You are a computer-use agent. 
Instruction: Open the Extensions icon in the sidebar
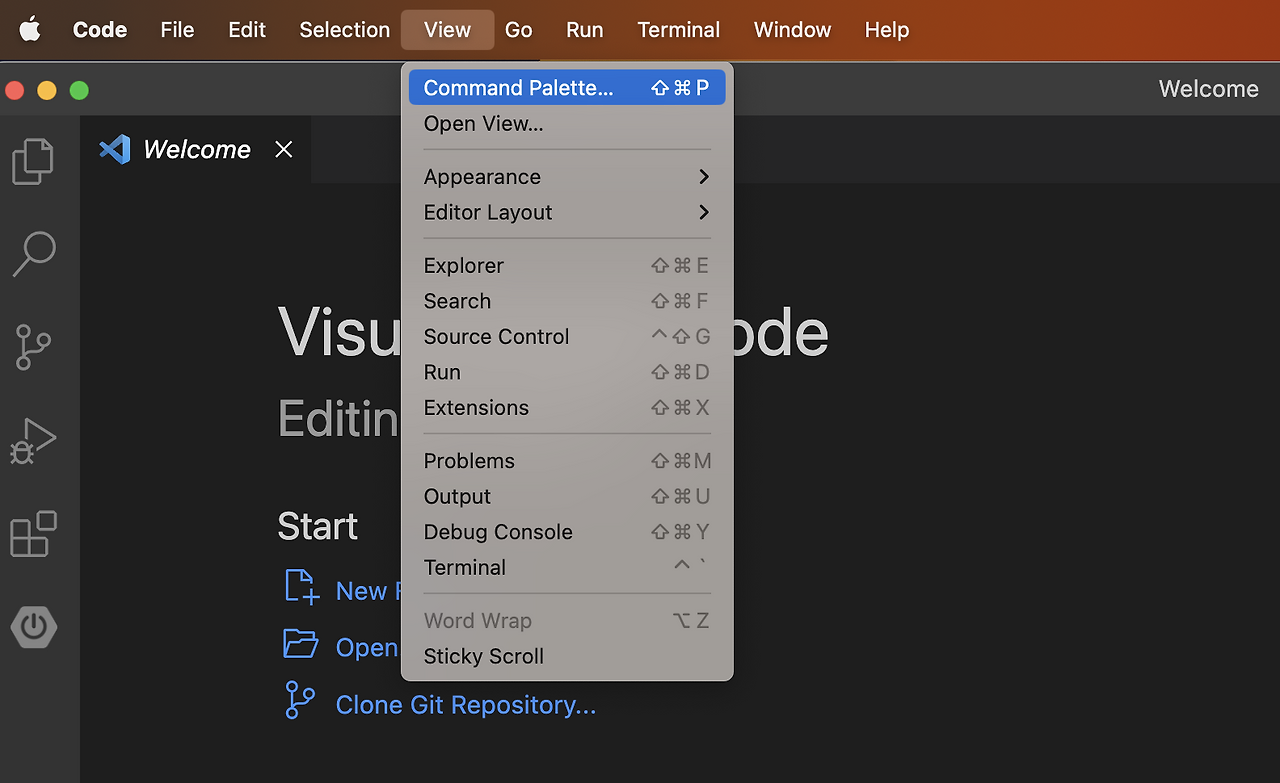coord(33,533)
